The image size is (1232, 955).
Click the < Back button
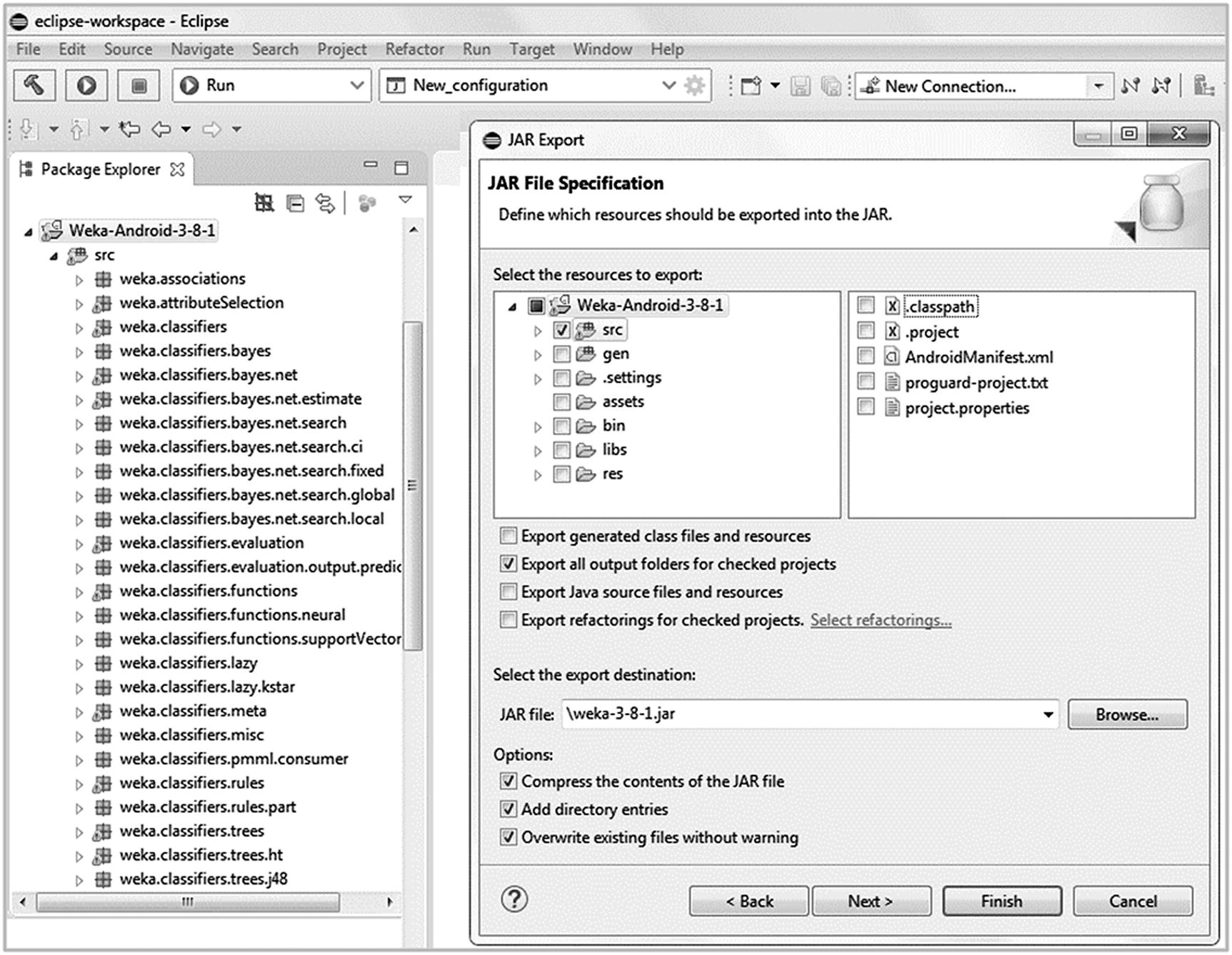(x=749, y=901)
